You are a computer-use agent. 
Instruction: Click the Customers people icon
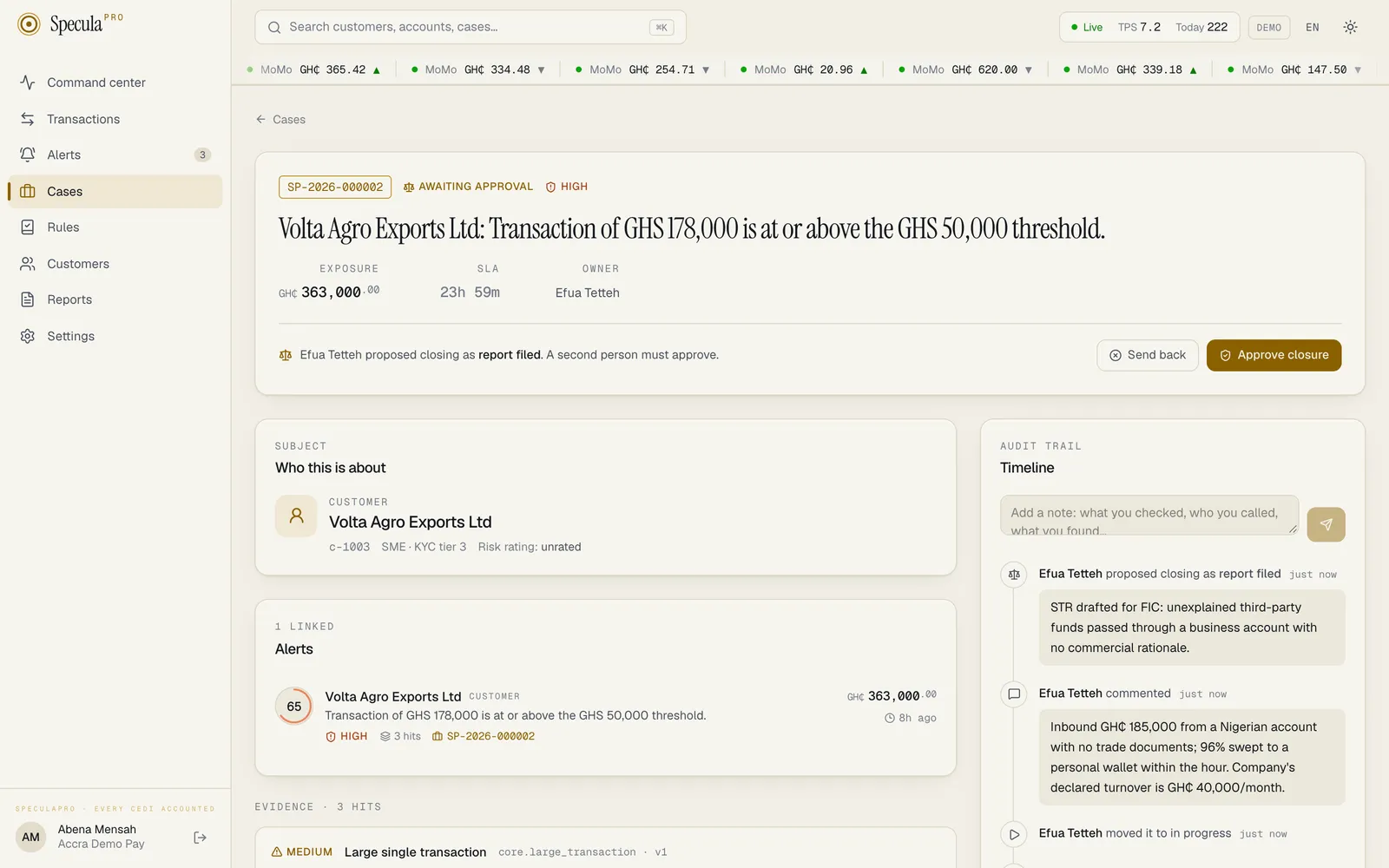coord(28,264)
